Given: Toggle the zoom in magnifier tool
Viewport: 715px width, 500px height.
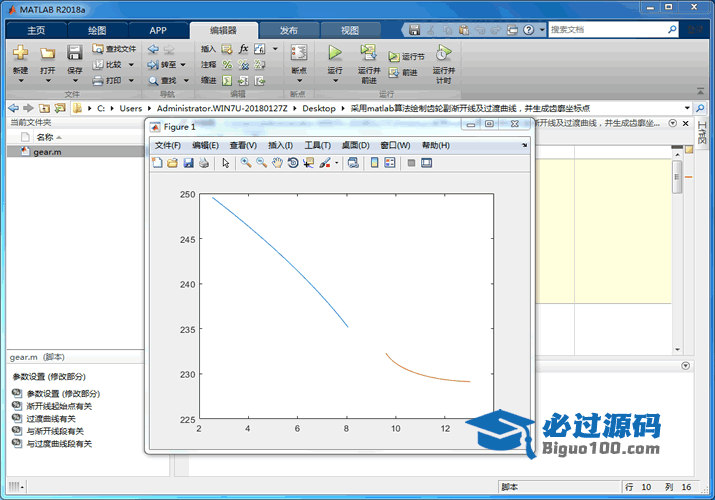Looking at the screenshot, I should click(x=246, y=163).
